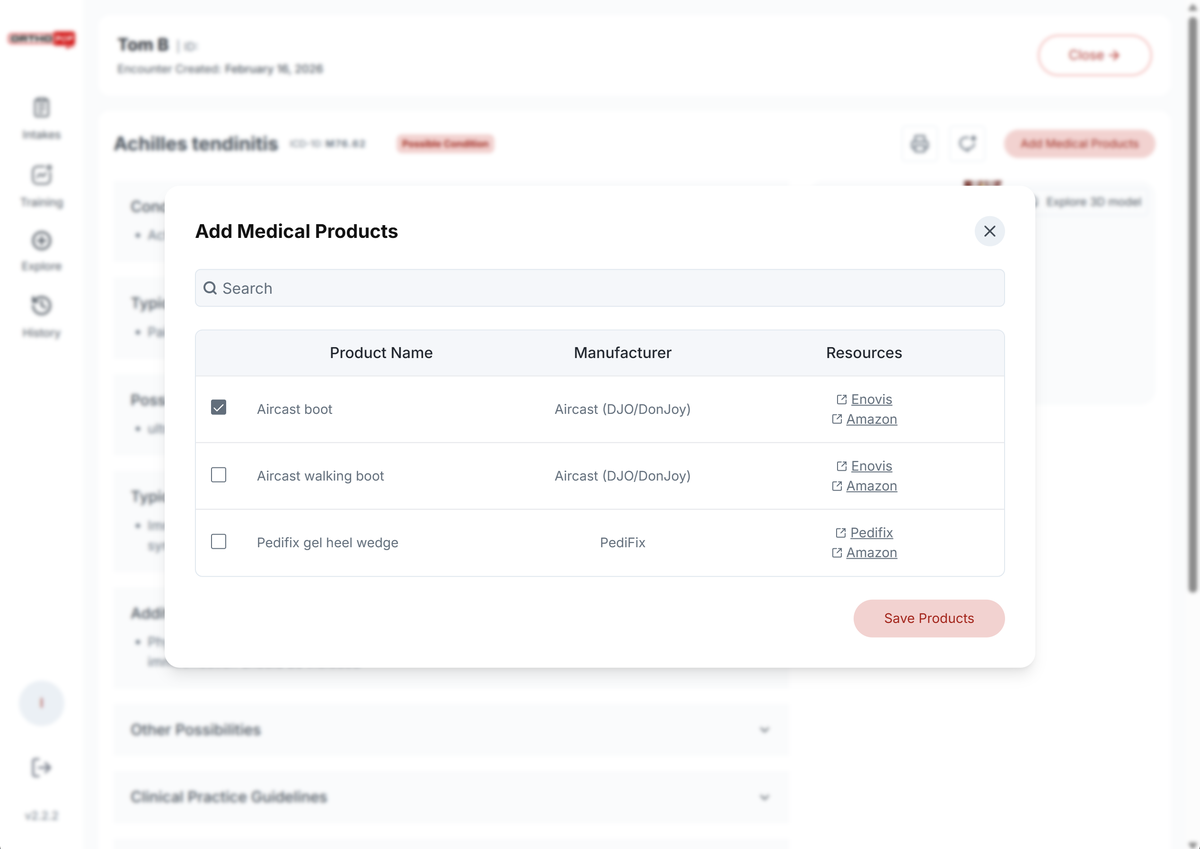
Task: Click the Save Products button
Action: [x=928, y=618]
